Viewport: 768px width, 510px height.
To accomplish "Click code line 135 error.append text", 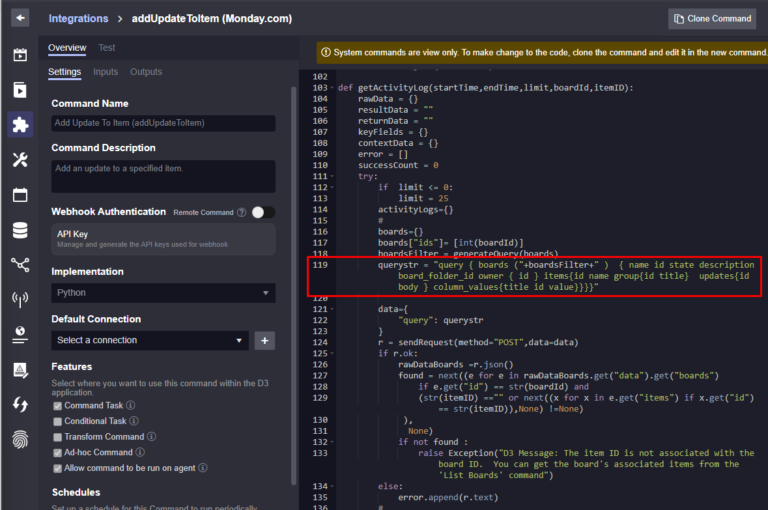I will (x=448, y=497).
